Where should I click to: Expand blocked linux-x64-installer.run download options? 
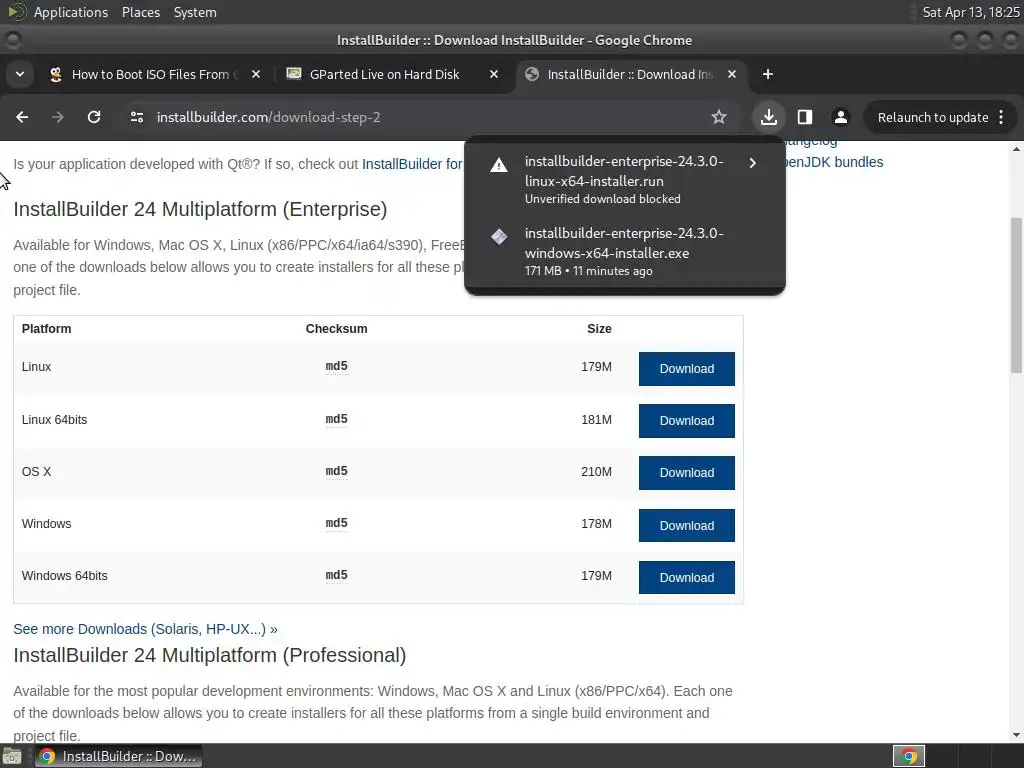(x=752, y=163)
